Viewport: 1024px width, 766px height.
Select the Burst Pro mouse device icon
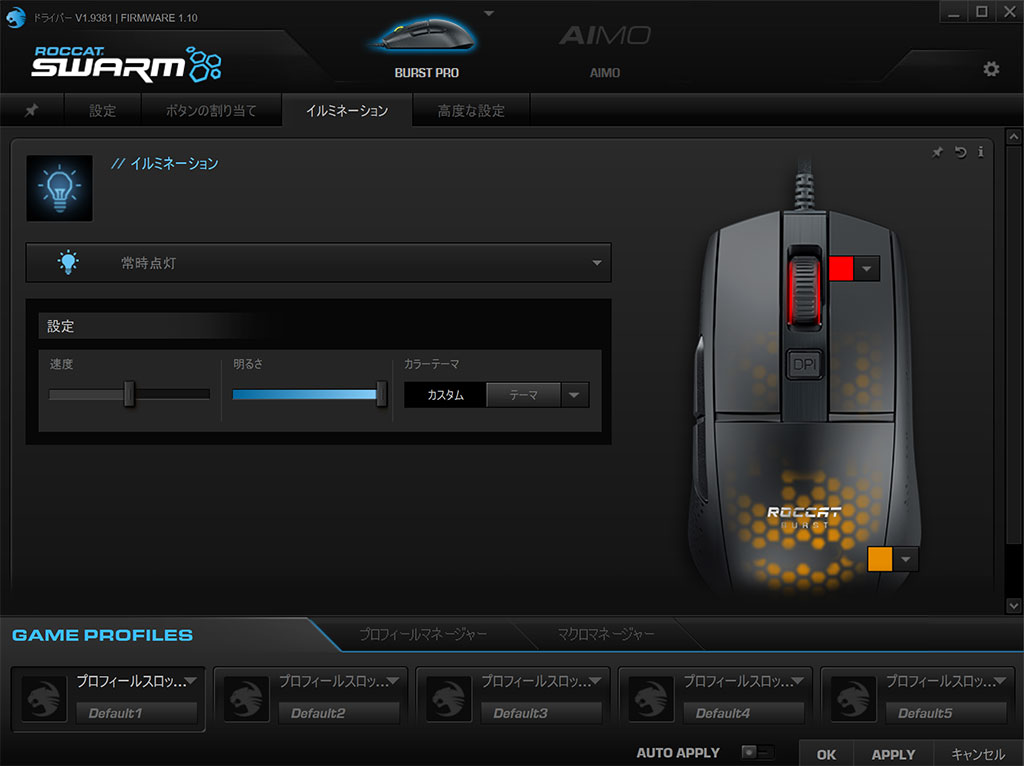426,34
